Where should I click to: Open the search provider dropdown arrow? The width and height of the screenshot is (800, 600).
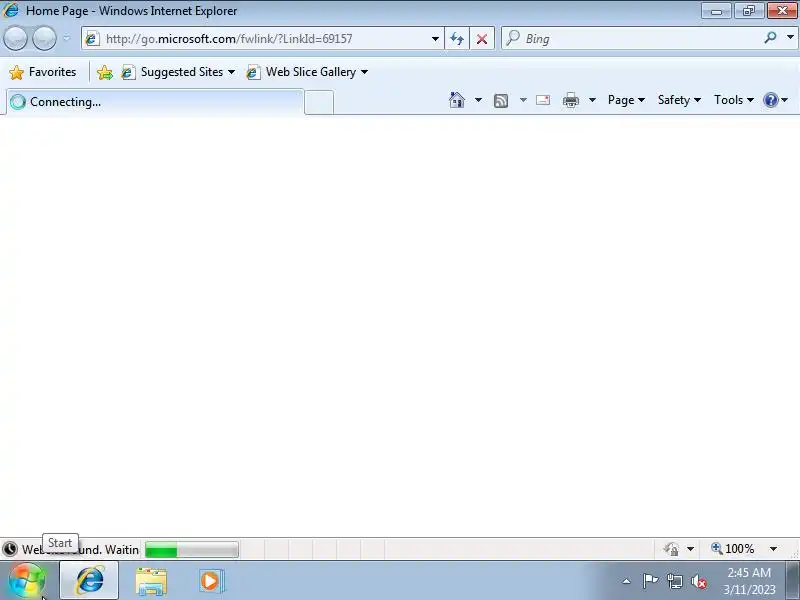tap(790, 37)
